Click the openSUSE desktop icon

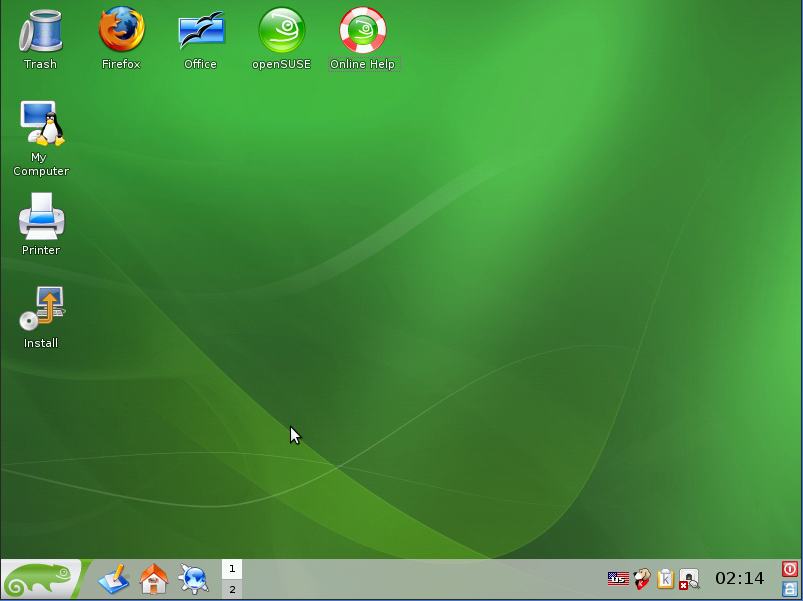(281, 31)
